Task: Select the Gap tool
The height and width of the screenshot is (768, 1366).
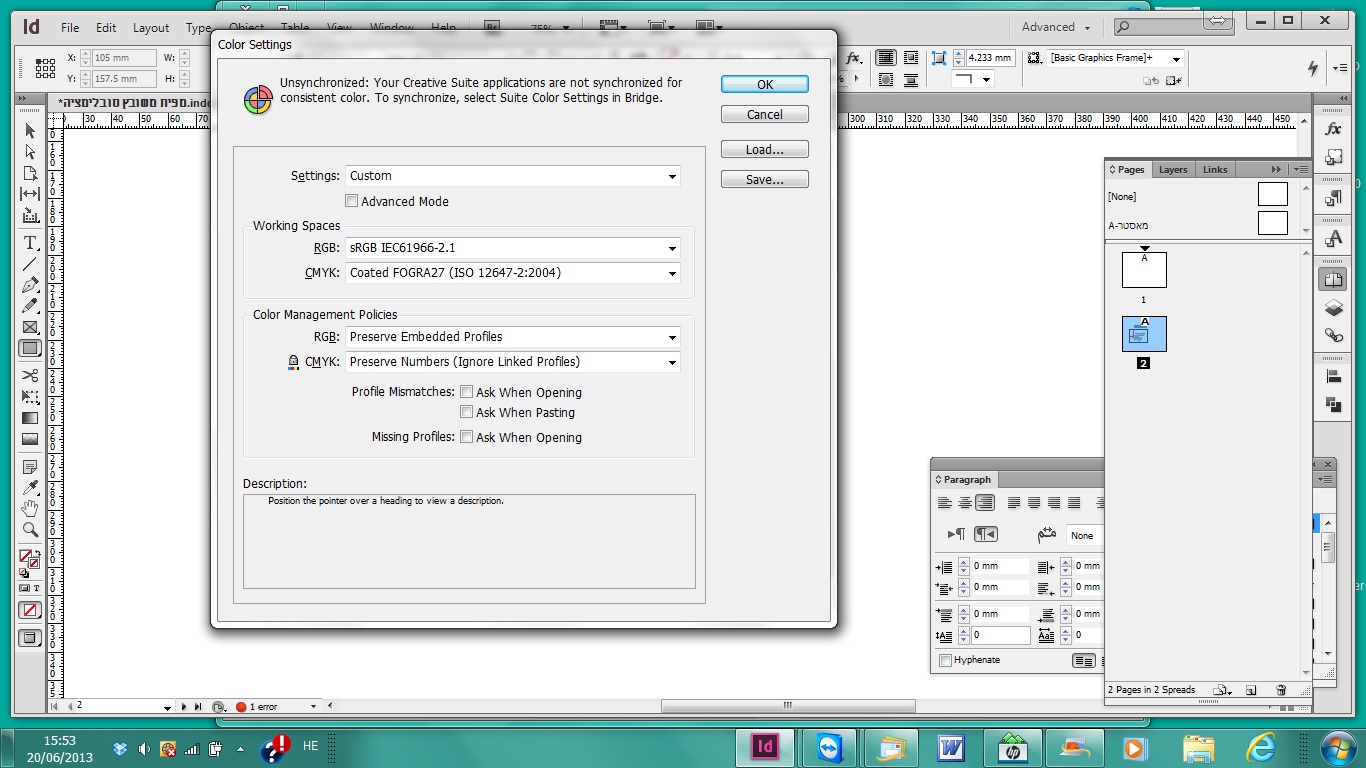Action: pyautogui.click(x=30, y=194)
